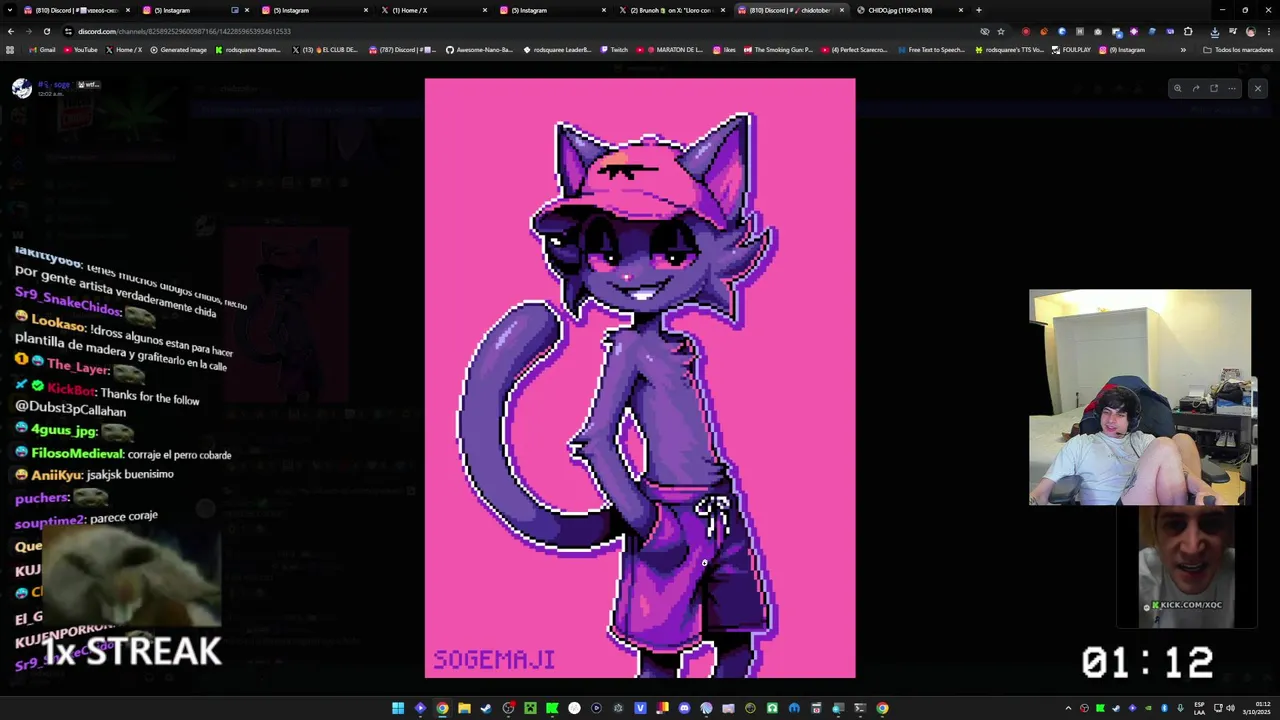Click the site info icon beside URL
Screen dimensions: 1280x720
point(68,31)
